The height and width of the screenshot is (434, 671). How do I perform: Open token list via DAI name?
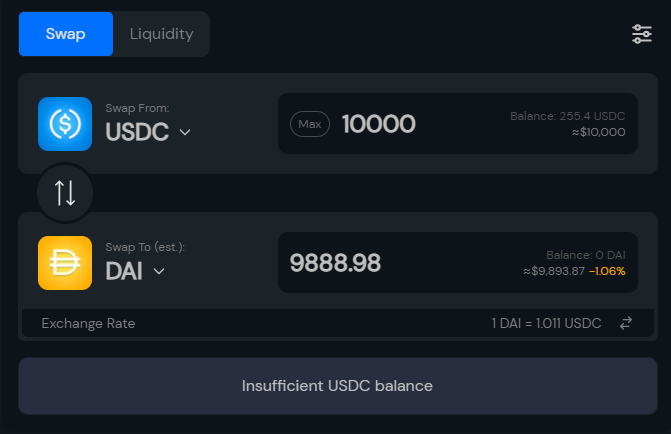tap(124, 270)
